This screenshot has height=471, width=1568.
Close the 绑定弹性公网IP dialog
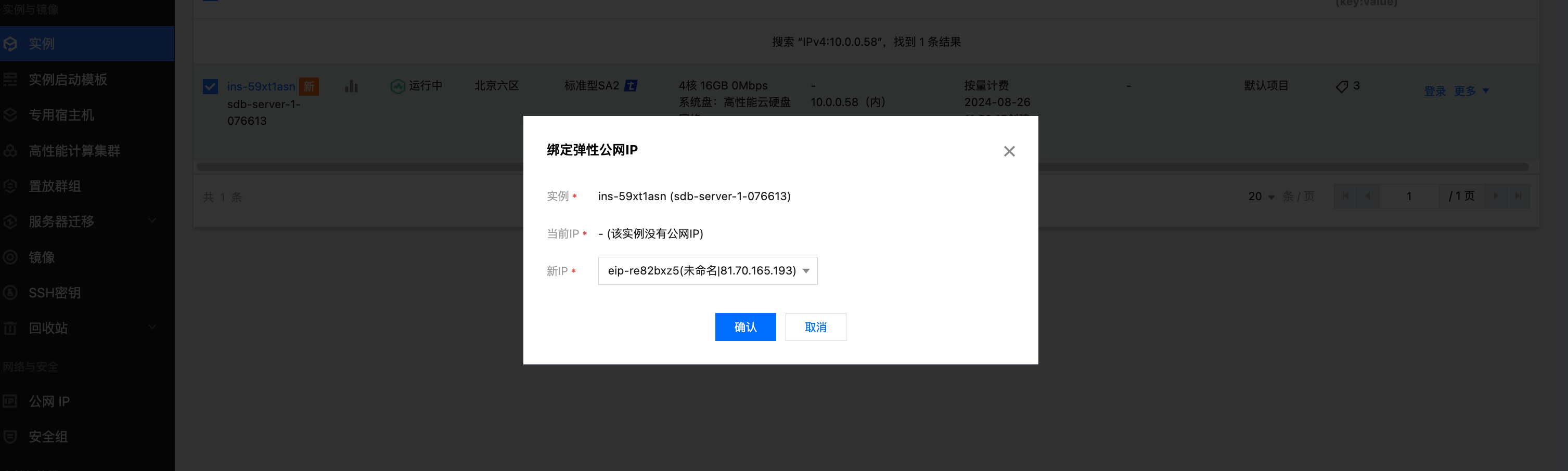tap(1009, 151)
